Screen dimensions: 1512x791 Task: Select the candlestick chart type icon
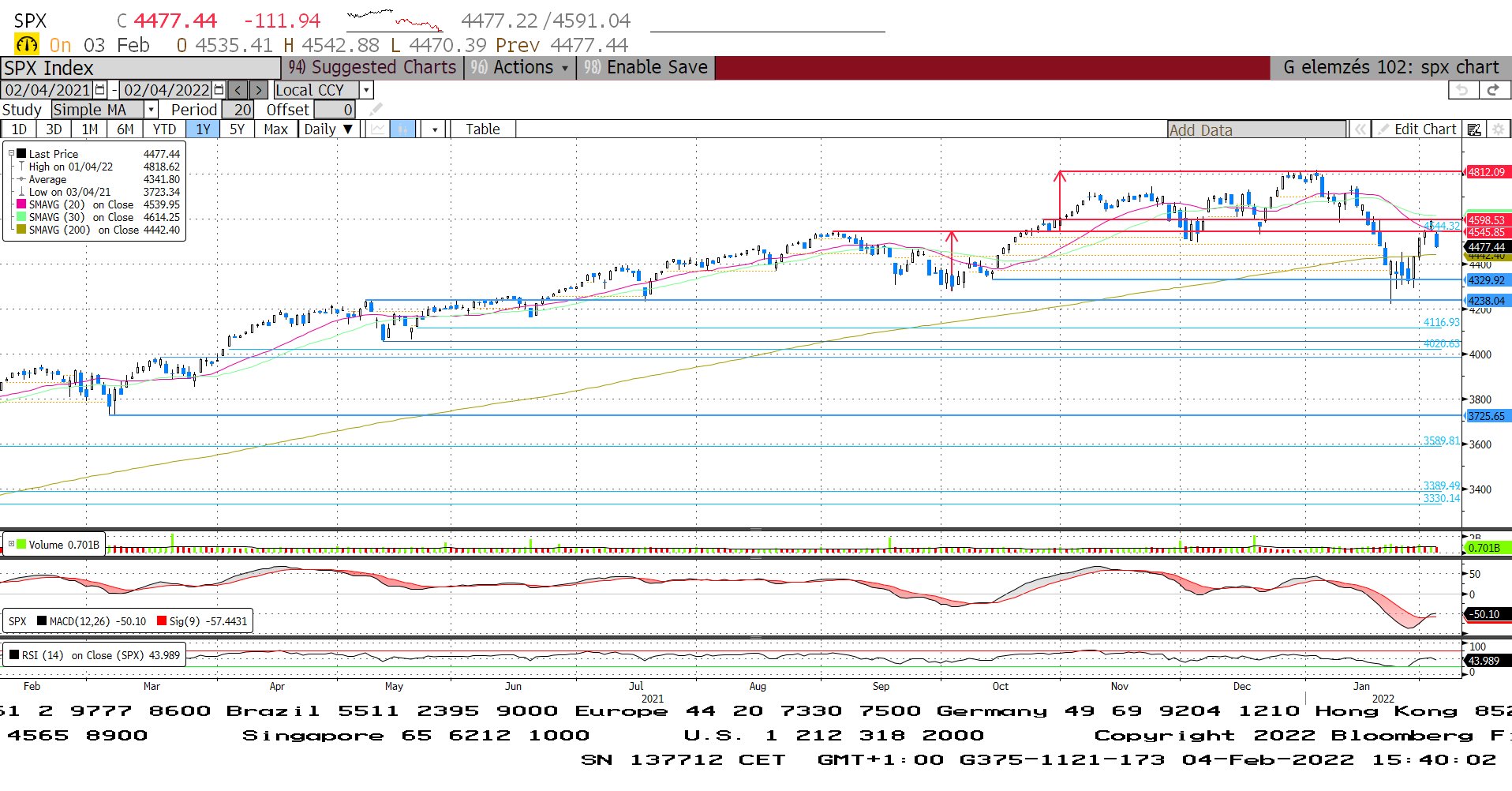pyautogui.click(x=403, y=129)
